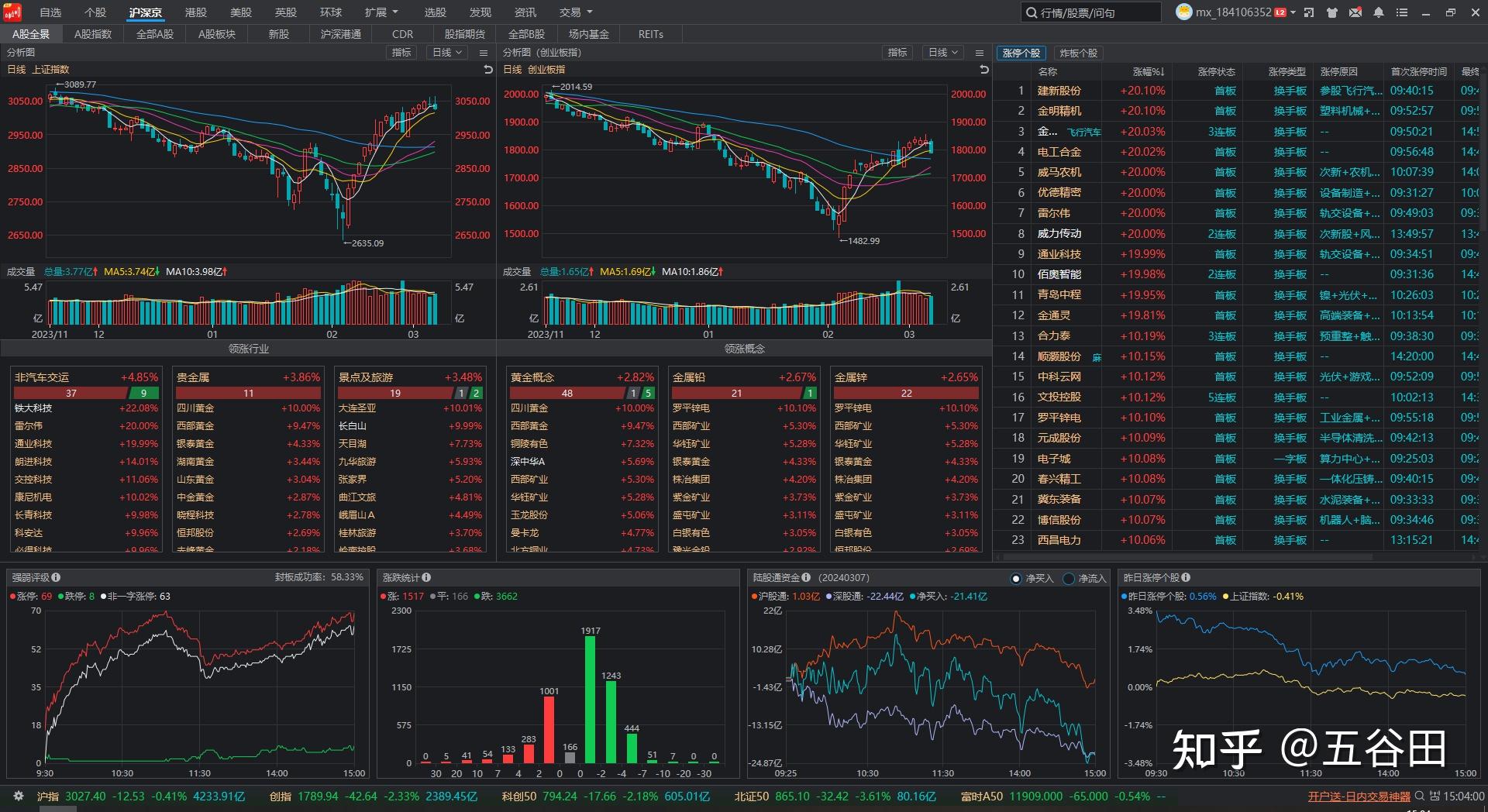1488x812 pixels.
Task: Open the 日线 period dropdown for 上证指数 chart
Action: 447,53
